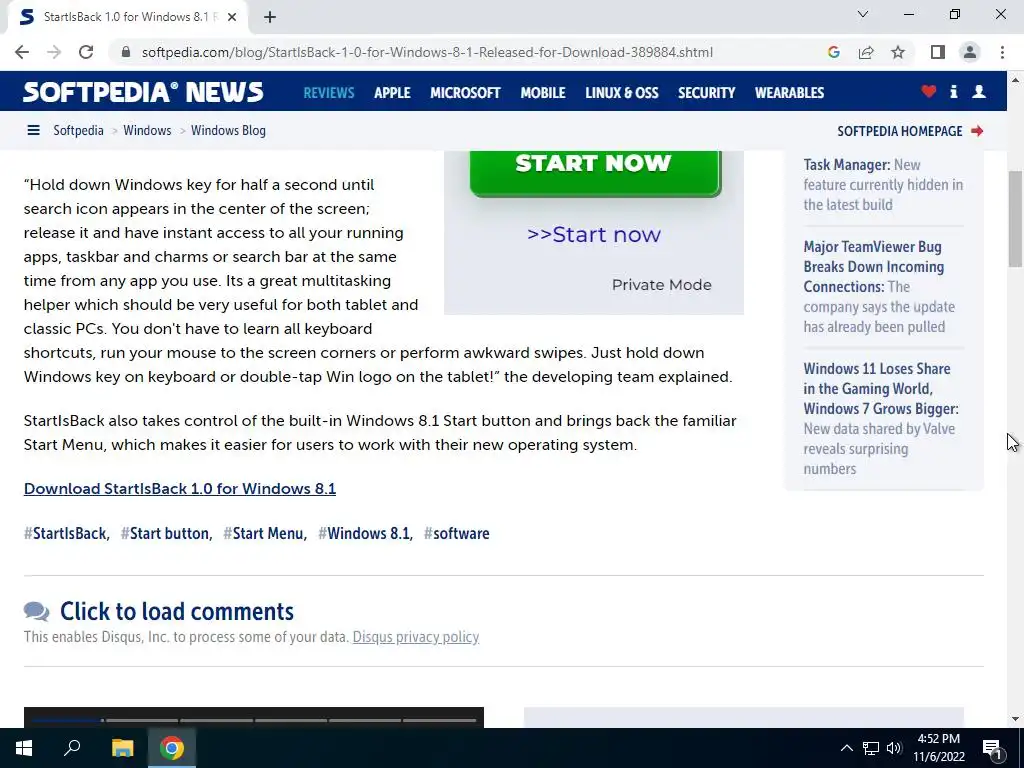Toggle the browser side panel
1024x768 pixels.
[x=938, y=52]
